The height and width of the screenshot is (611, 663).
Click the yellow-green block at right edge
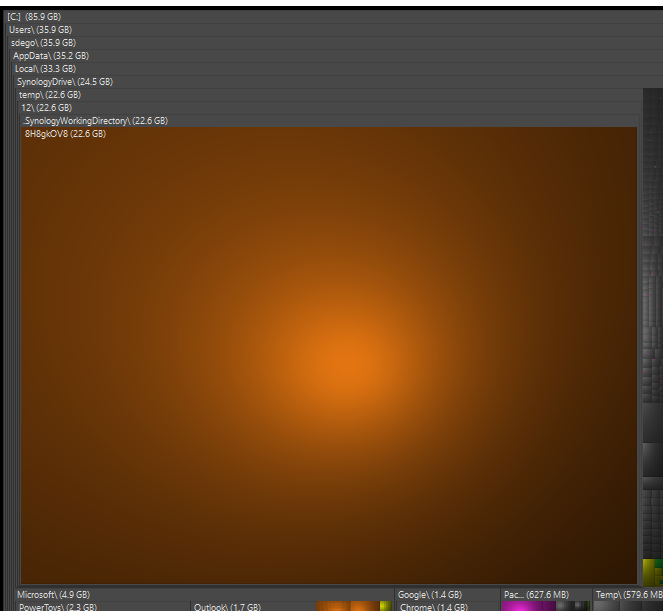click(x=650, y=572)
